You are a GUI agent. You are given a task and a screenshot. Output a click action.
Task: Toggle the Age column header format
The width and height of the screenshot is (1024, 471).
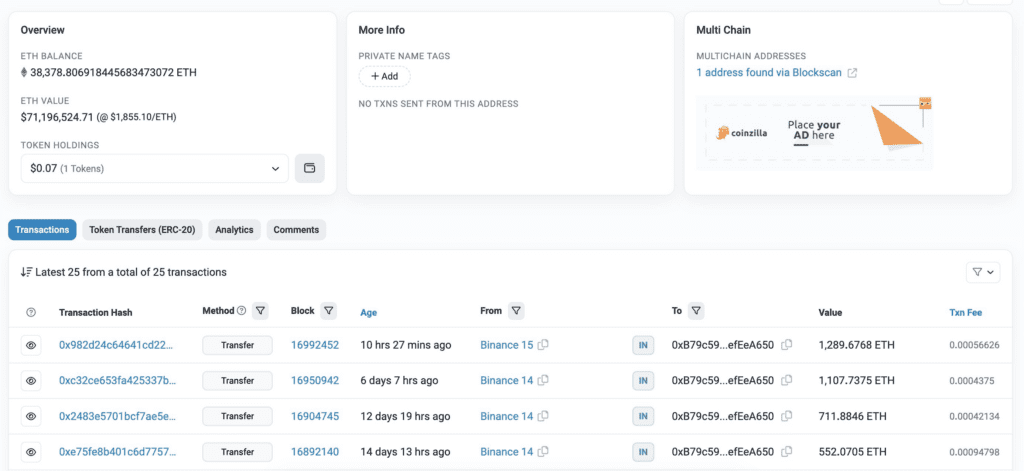[368, 313]
